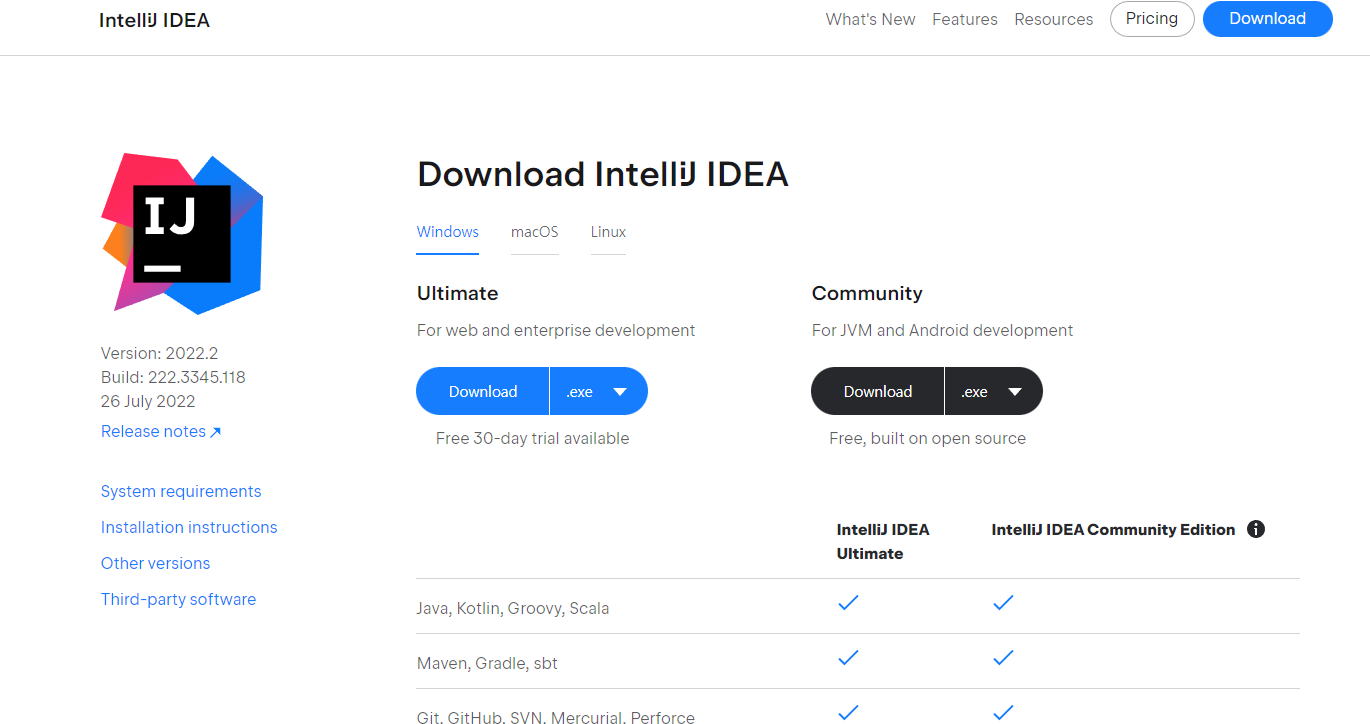This screenshot has width=1370, height=724.
Task: Click the 26 July 2022 date
Action: click(148, 401)
